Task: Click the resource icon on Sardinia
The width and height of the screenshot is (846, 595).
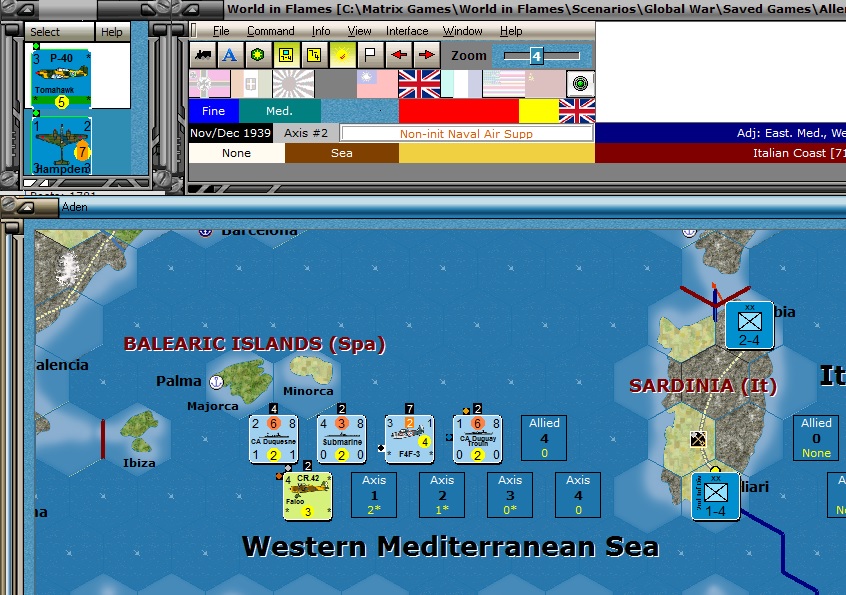Action: 698,439
